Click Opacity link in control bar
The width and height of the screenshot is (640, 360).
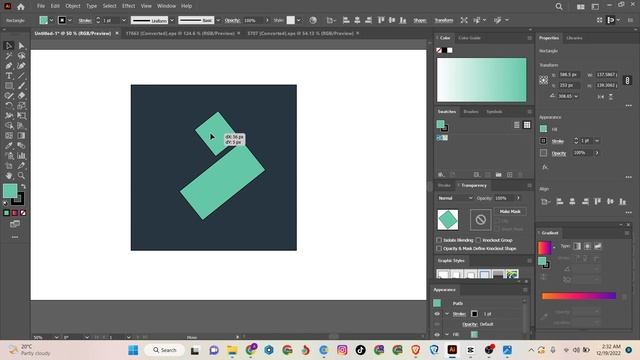click(232, 20)
